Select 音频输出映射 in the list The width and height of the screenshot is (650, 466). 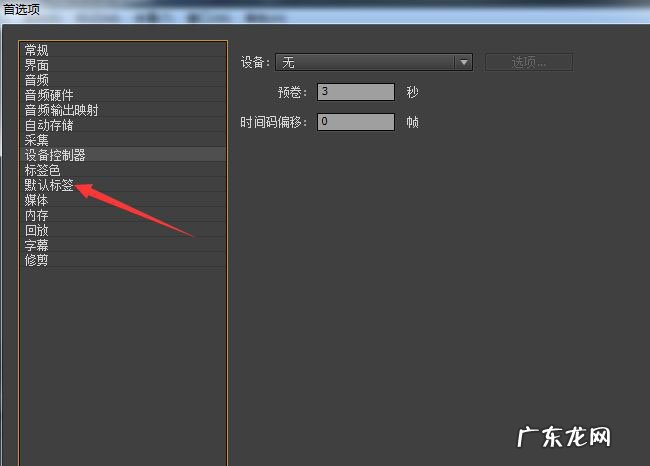[x=123, y=110]
